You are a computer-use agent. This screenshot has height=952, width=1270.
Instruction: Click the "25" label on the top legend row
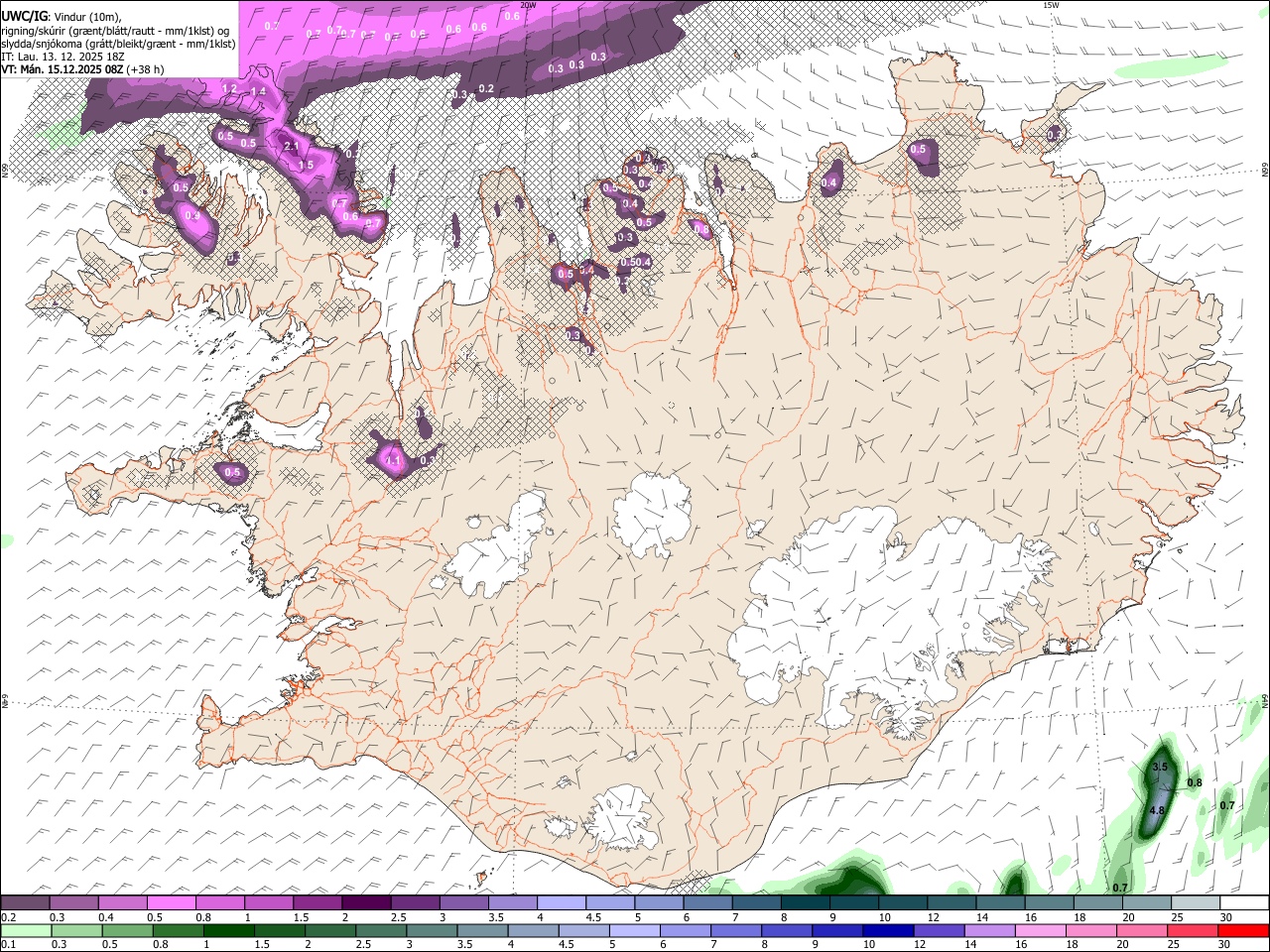click(1178, 917)
